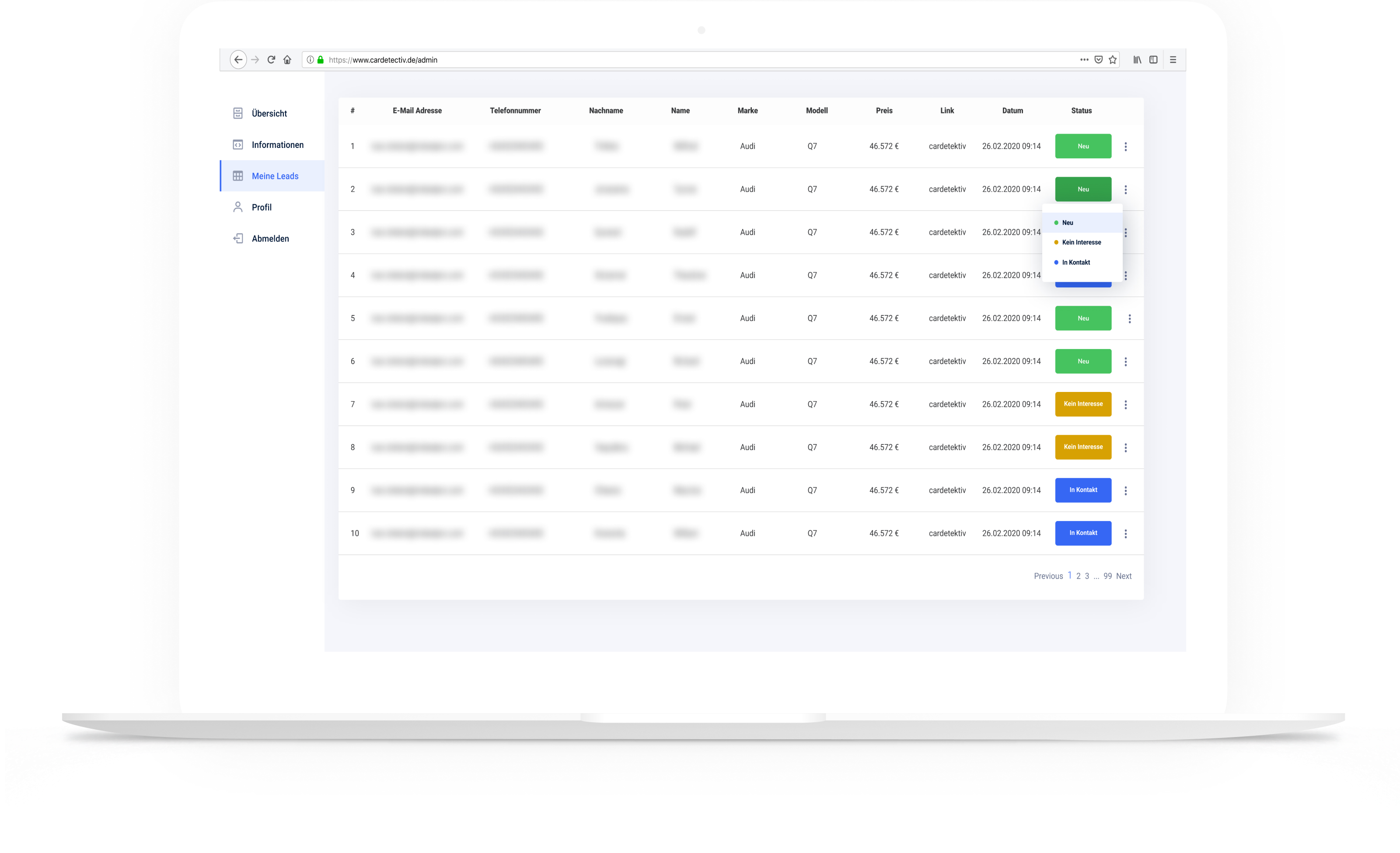Bookmark page using the star icon

(1113, 59)
